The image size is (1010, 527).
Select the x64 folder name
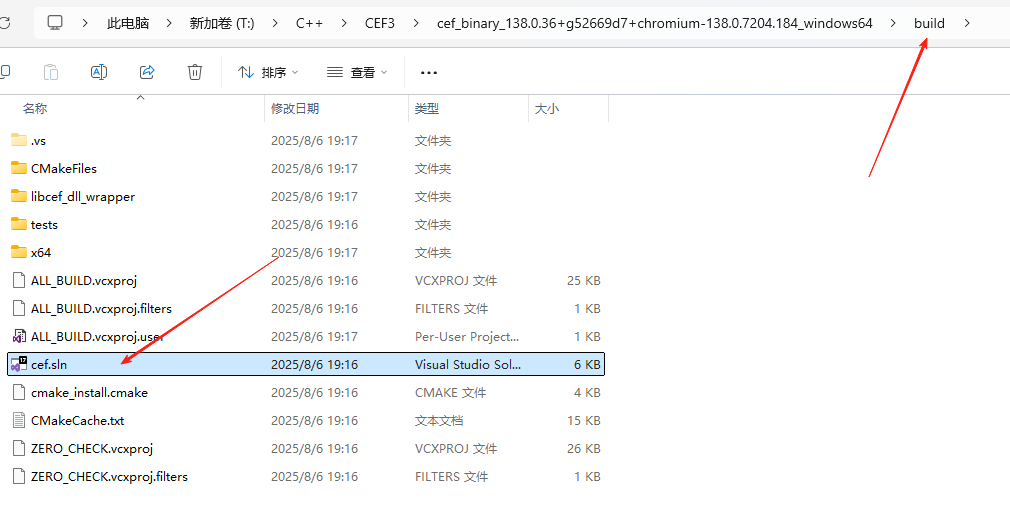(x=41, y=253)
